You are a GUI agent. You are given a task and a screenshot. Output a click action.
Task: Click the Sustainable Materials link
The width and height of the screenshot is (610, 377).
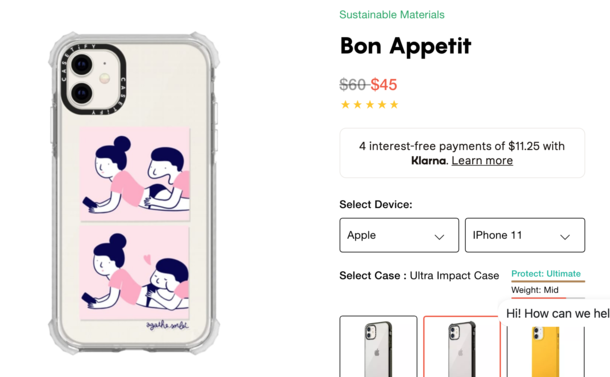pyautogui.click(x=392, y=15)
